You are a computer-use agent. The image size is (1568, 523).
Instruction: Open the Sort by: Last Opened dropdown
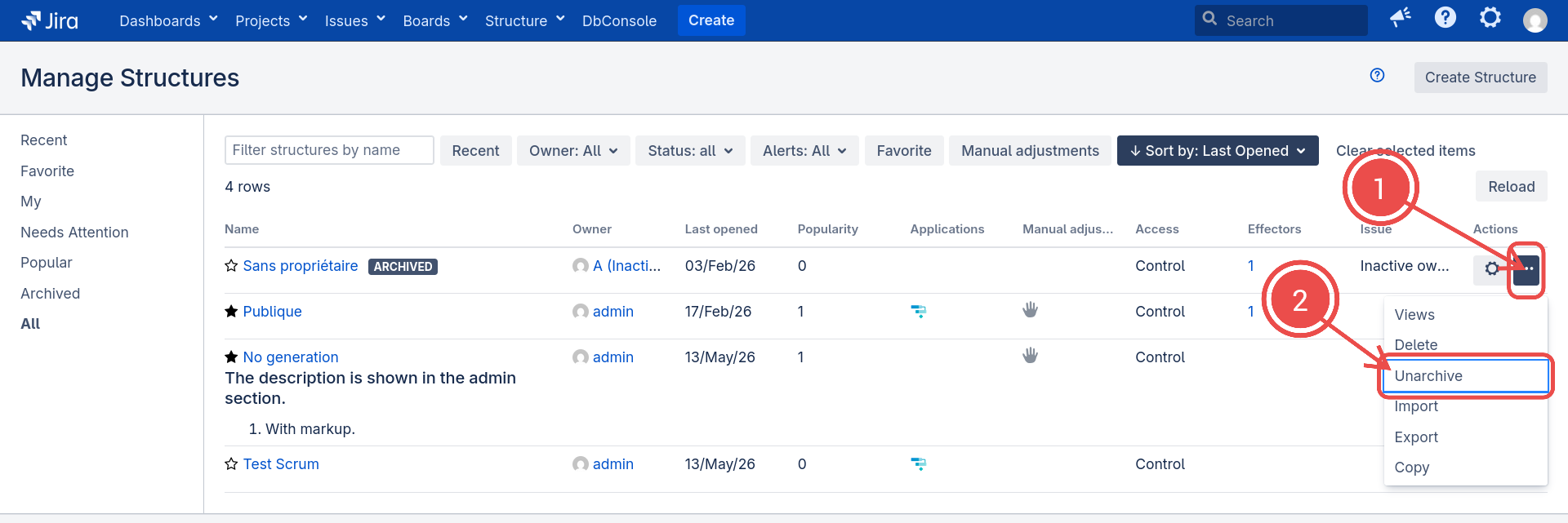tap(1218, 151)
